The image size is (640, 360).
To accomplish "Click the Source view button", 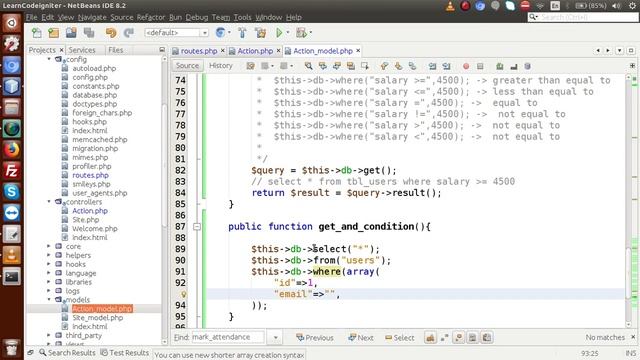I will pyautogui.click(x=187, y=66).
